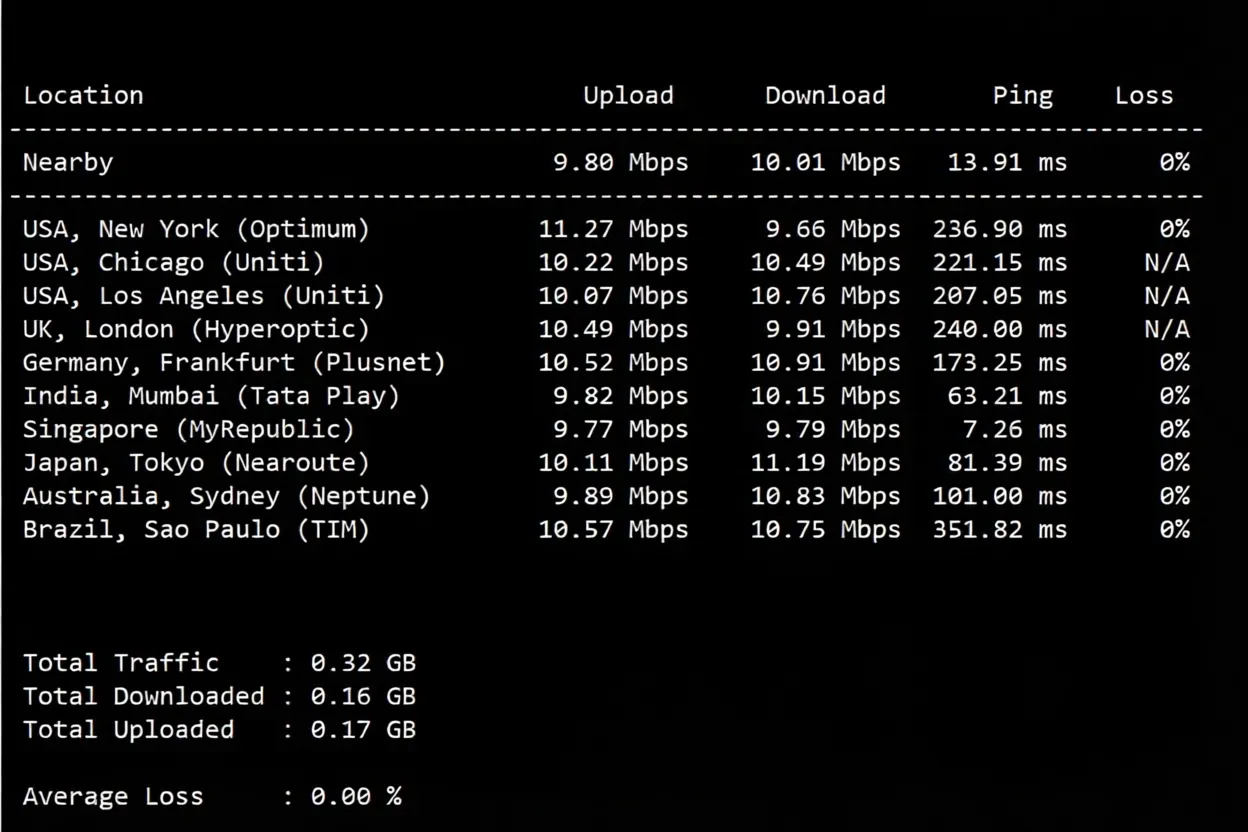1248x832 pixels.
Task: Click Tokyo ping 81.39 ms
Action: (1007, 463)
